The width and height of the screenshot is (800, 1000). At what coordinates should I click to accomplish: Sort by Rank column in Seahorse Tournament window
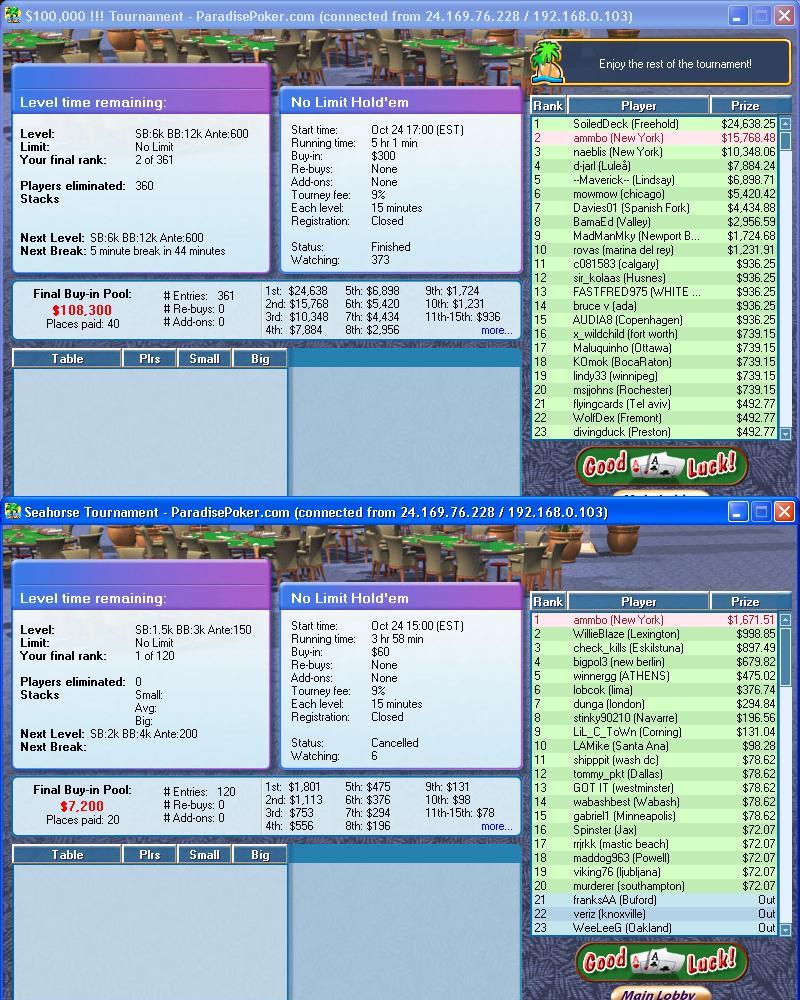548,602
